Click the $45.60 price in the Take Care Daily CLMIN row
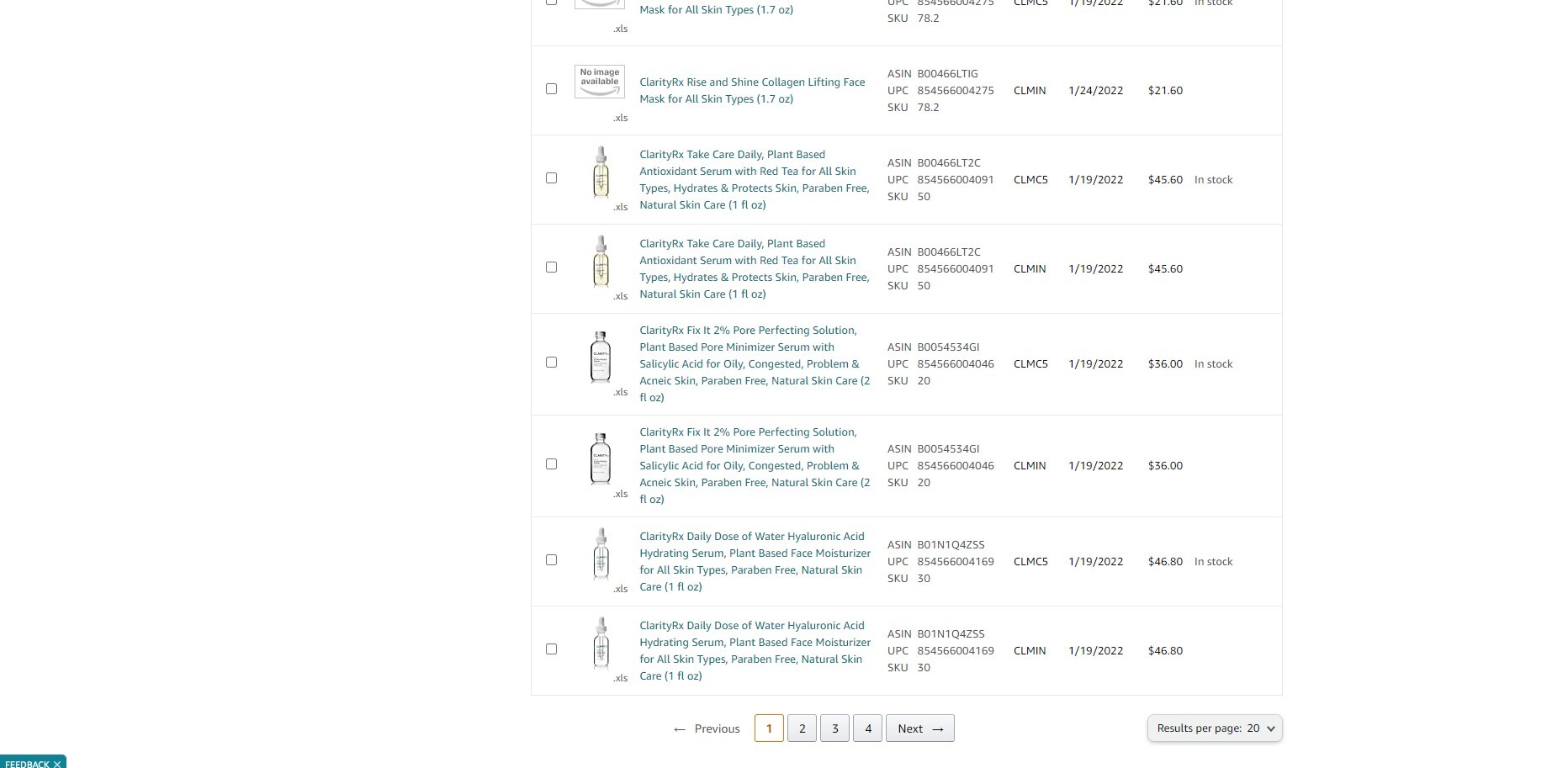This screenshot has width=1568, height=768. click(1165, 268)
